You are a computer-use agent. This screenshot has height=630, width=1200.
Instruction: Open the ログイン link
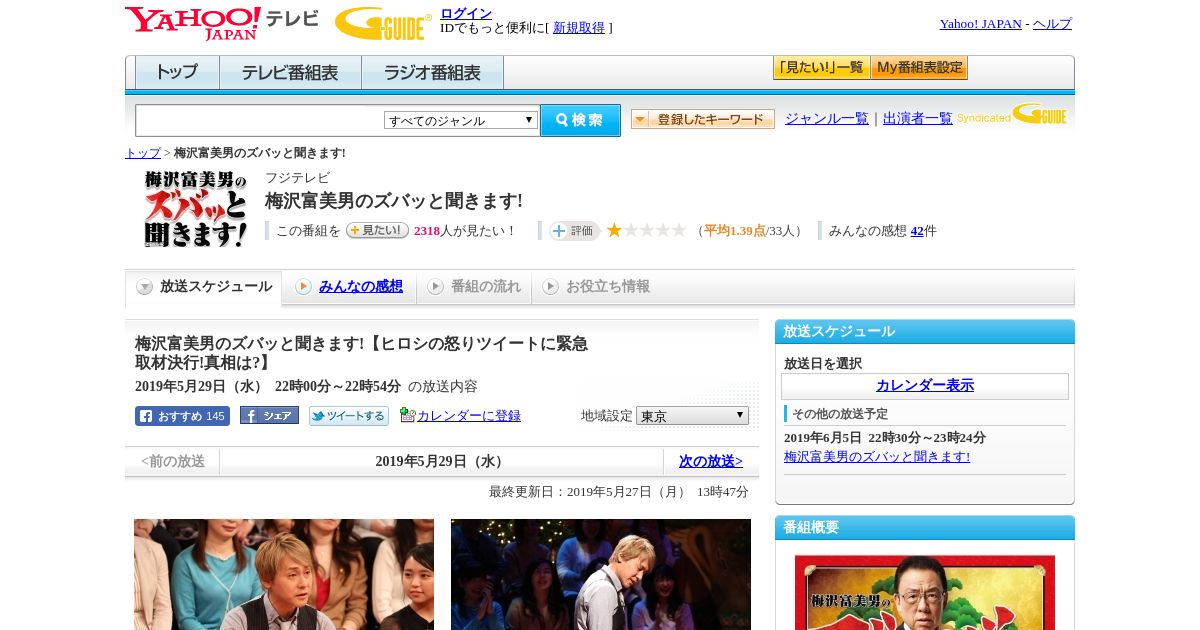coord(466,13)
